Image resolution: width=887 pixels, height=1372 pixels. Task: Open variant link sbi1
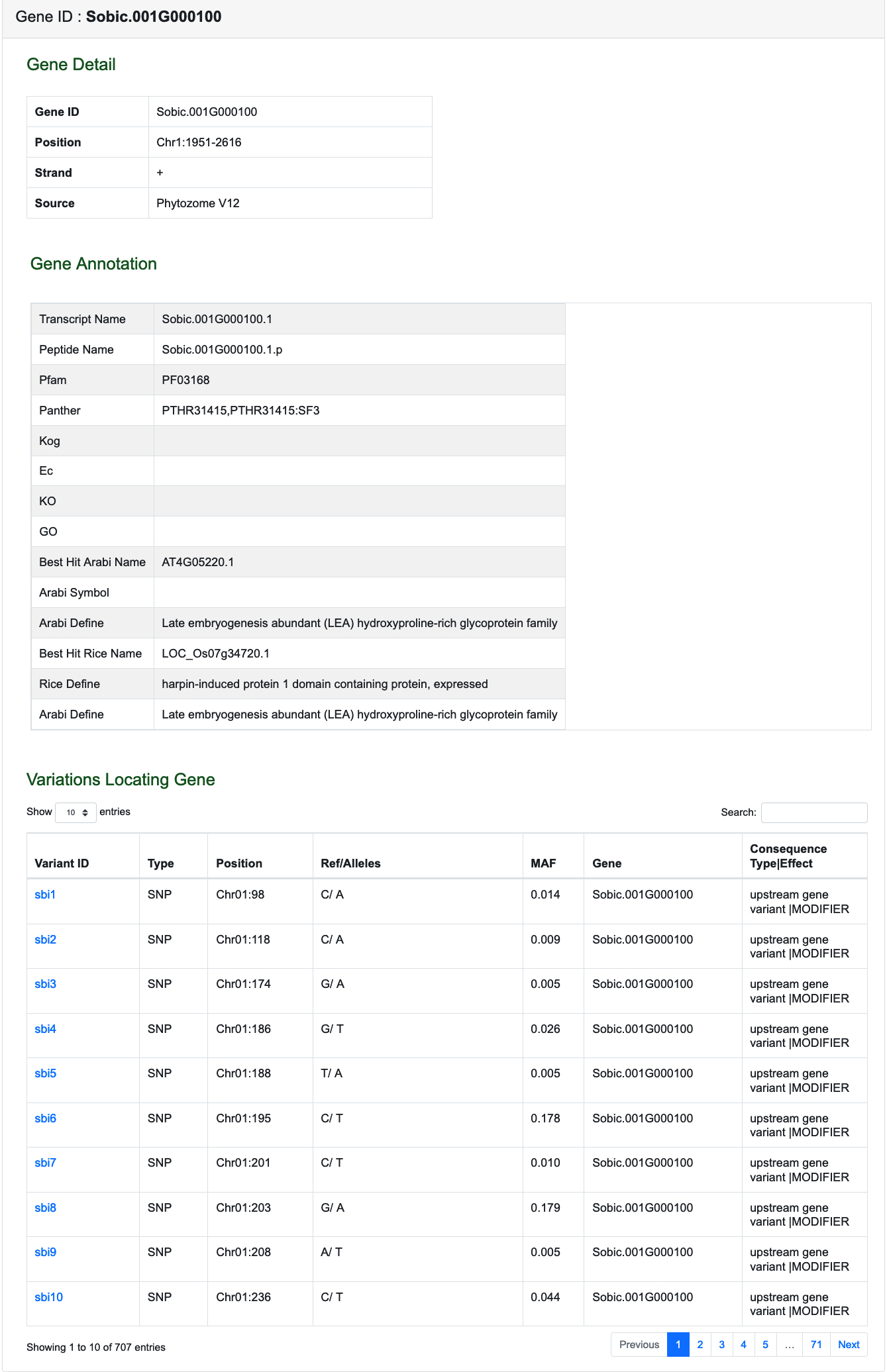coord(45,895)
